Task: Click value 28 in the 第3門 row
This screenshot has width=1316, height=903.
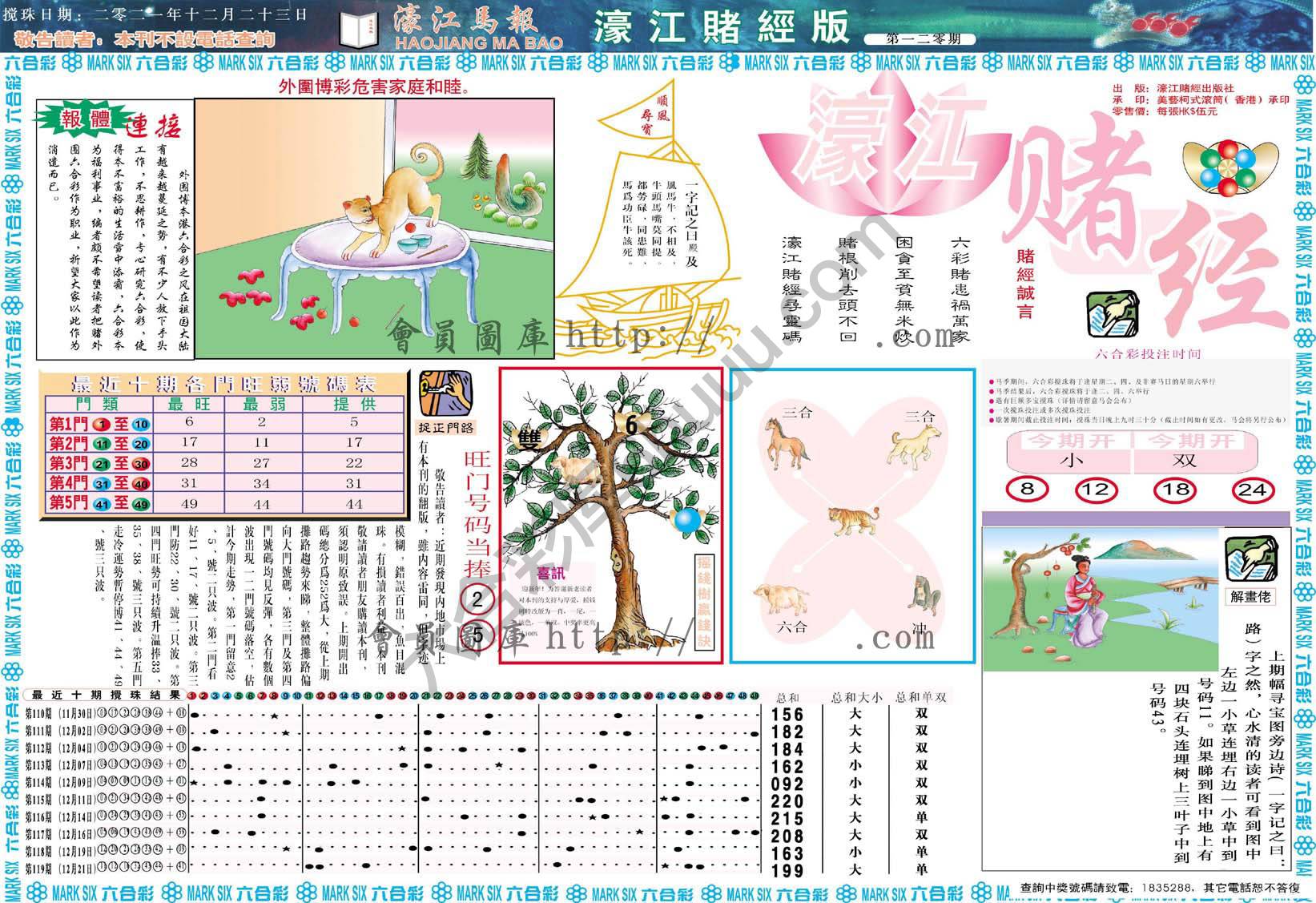Action: pyautogui.click(x=189, y=463)
